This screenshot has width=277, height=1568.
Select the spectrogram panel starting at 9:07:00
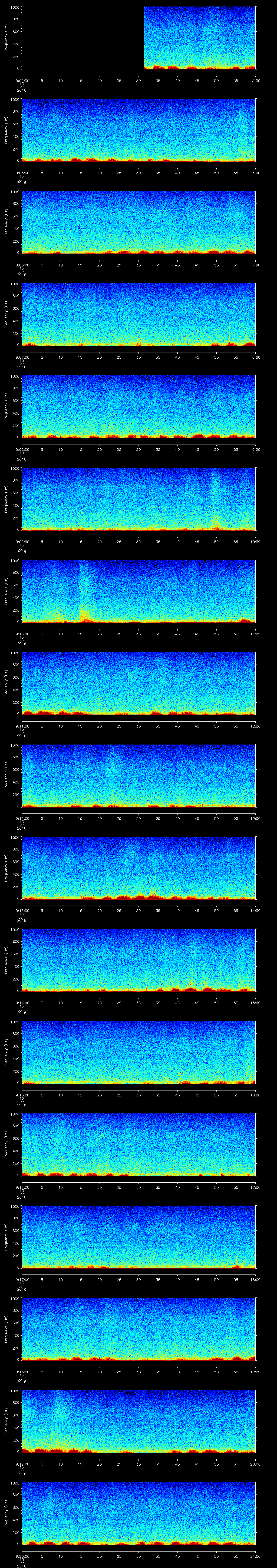tap(139, 315)
